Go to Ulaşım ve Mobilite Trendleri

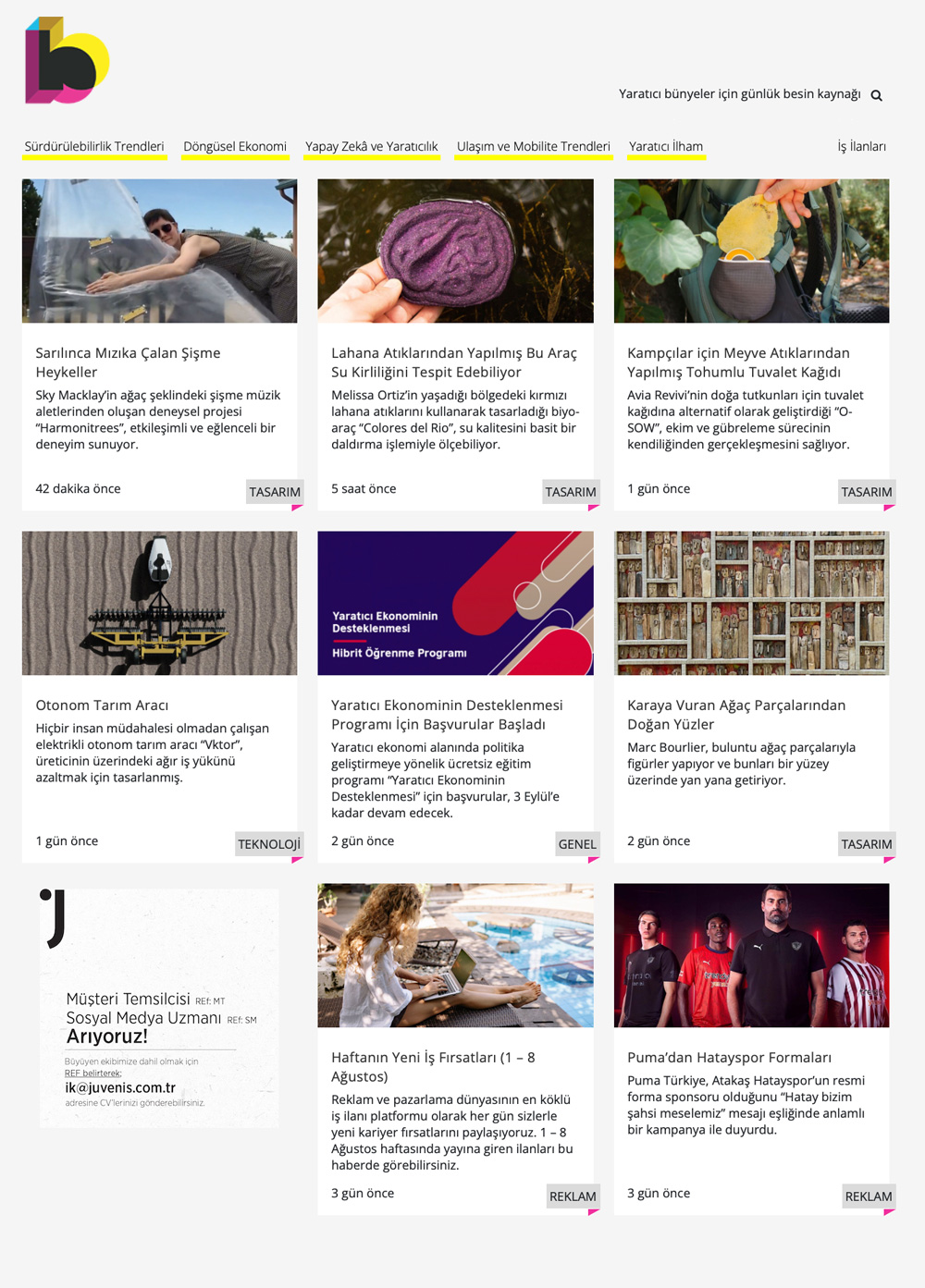tap(534, 146)
